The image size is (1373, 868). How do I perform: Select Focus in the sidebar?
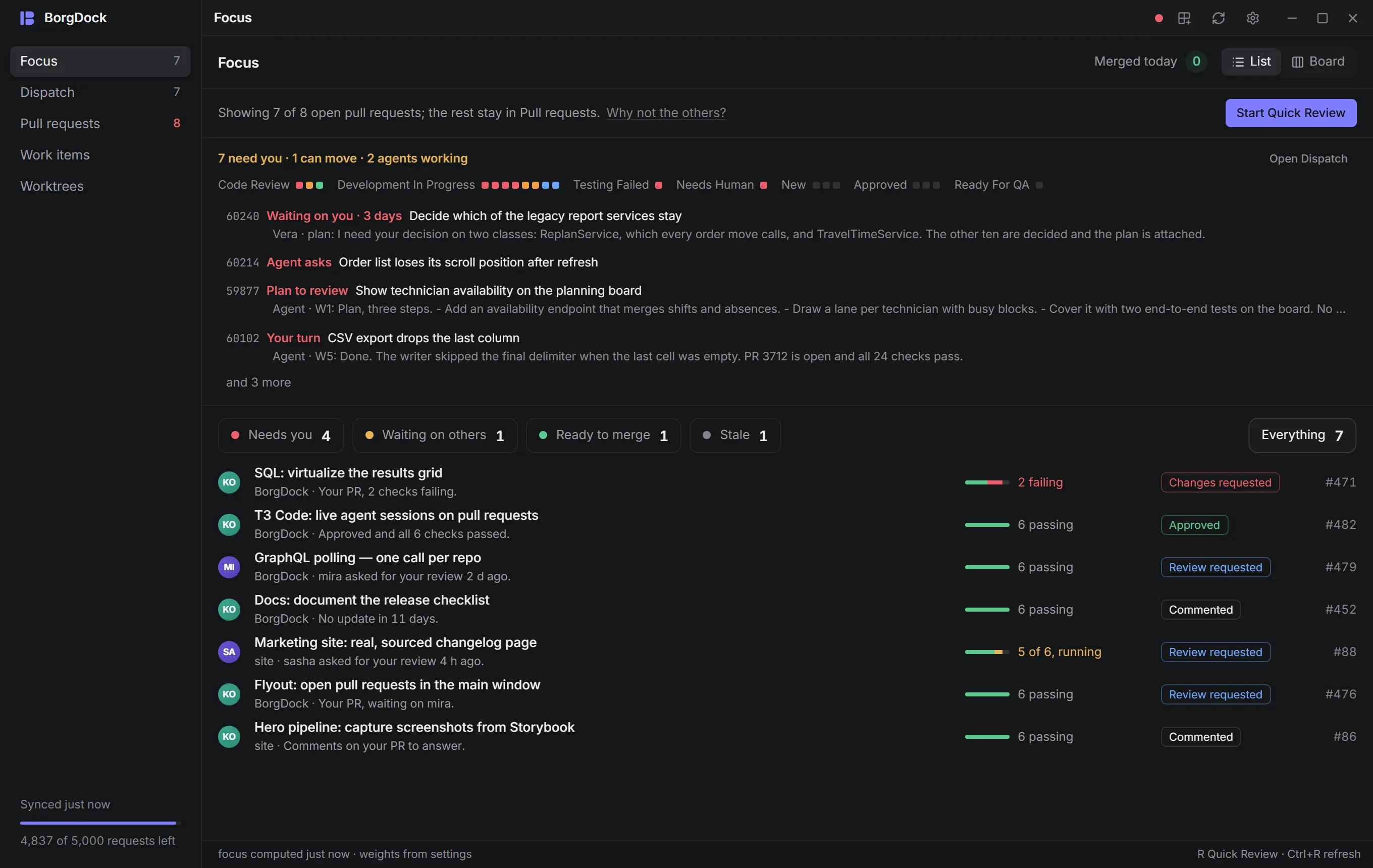[x=100, y=61]
